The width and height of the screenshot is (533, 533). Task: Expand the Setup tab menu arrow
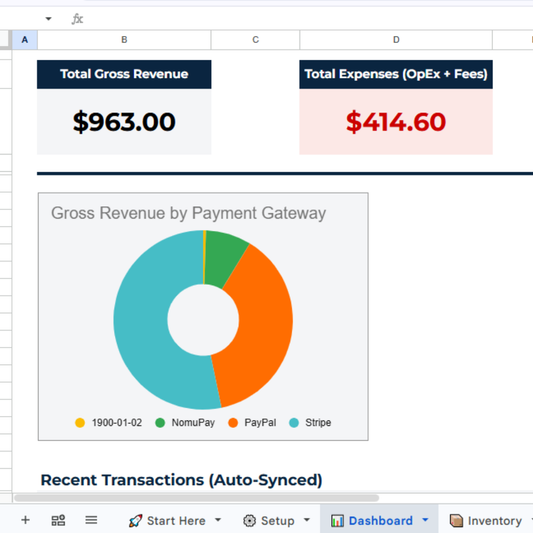(307, 520)
